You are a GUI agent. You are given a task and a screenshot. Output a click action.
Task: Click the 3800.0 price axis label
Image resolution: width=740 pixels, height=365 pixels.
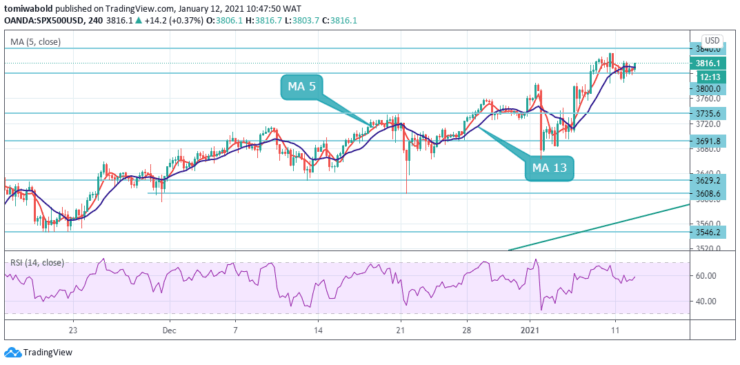707,88
